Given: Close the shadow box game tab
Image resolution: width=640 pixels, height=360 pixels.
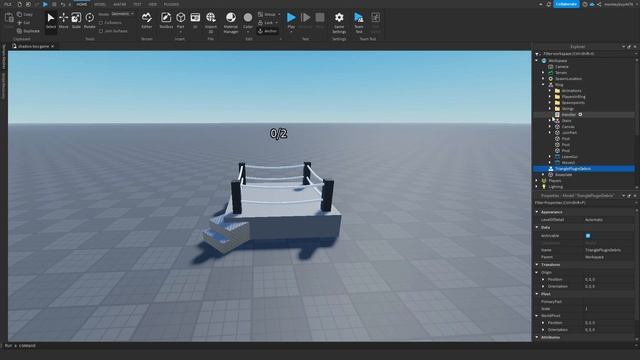Looking at the screenshot, I should pos(53,47).
